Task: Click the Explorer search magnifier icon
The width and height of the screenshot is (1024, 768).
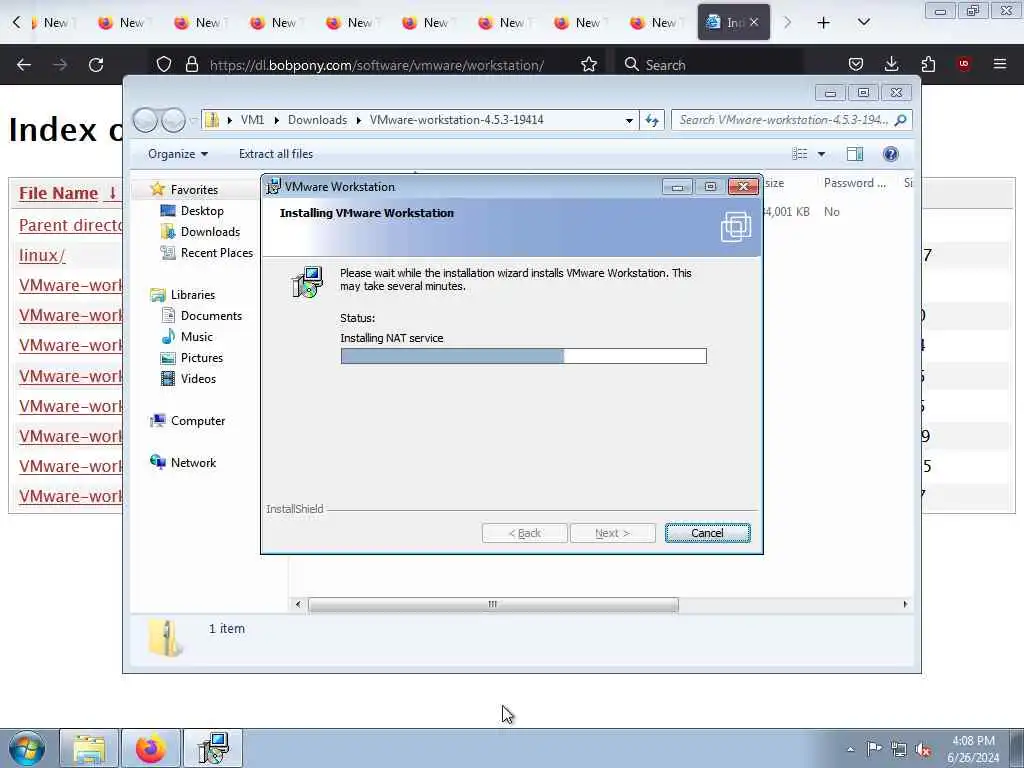Action: 901,120
